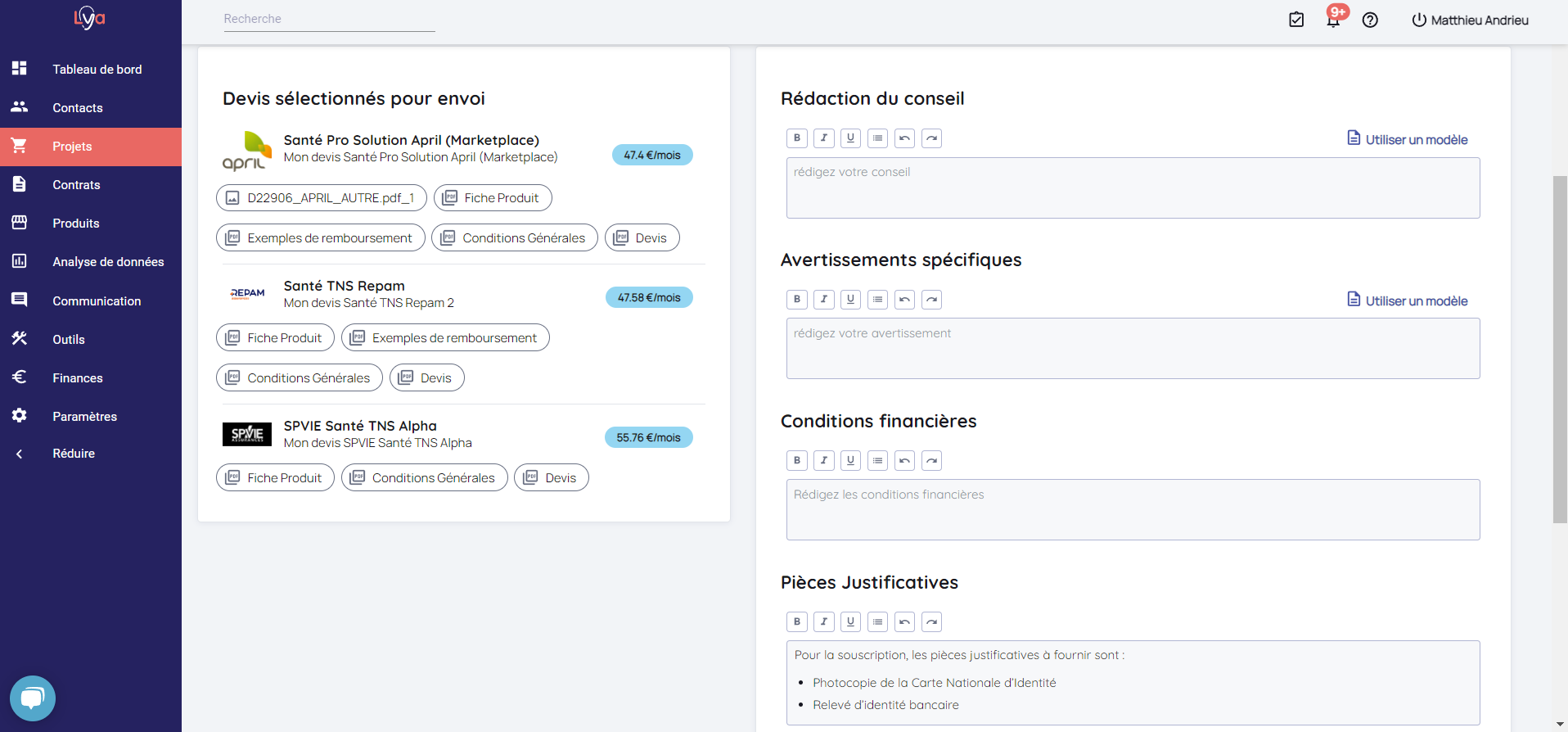Click the Recherche search field
The height and width of the screenshot is (732, 1568).
[x=329, y=19]
